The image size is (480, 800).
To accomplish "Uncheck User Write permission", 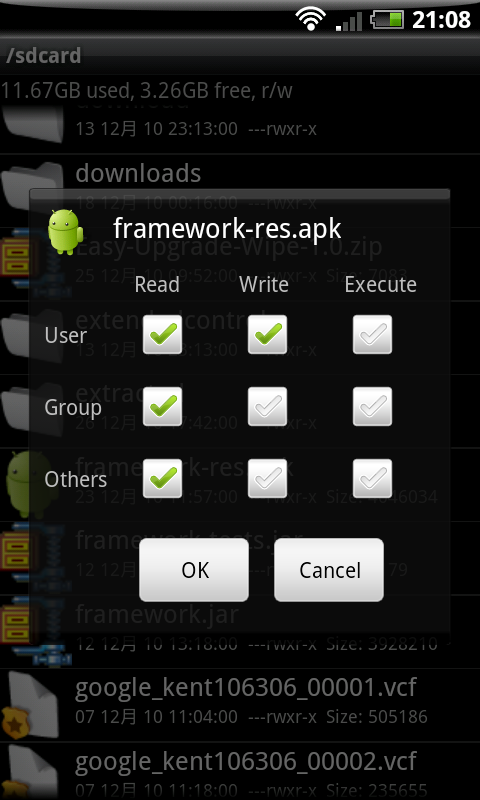I will [267, 335].
